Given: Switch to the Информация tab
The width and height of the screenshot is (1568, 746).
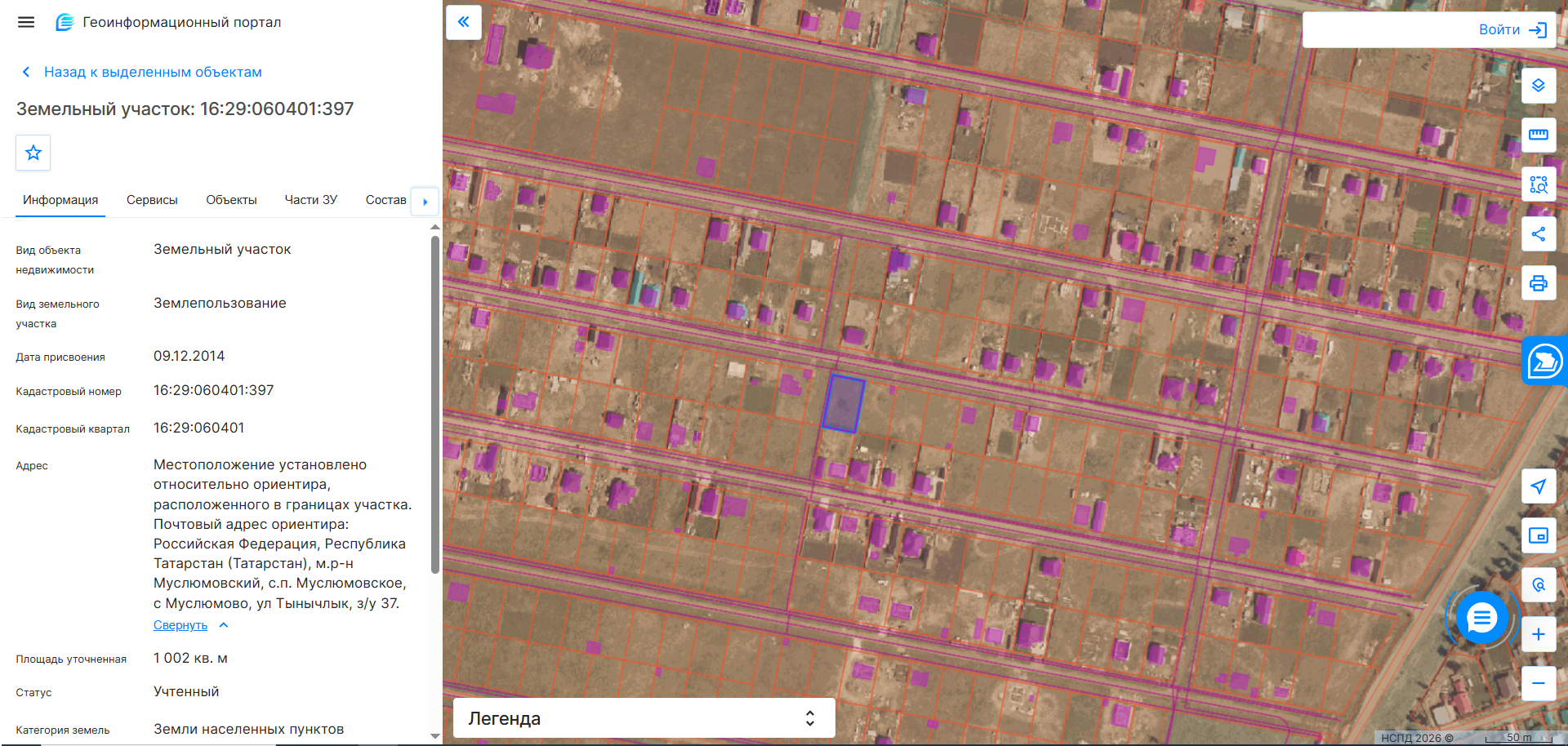Looking at the screenshot, I should tap(60, 200).
